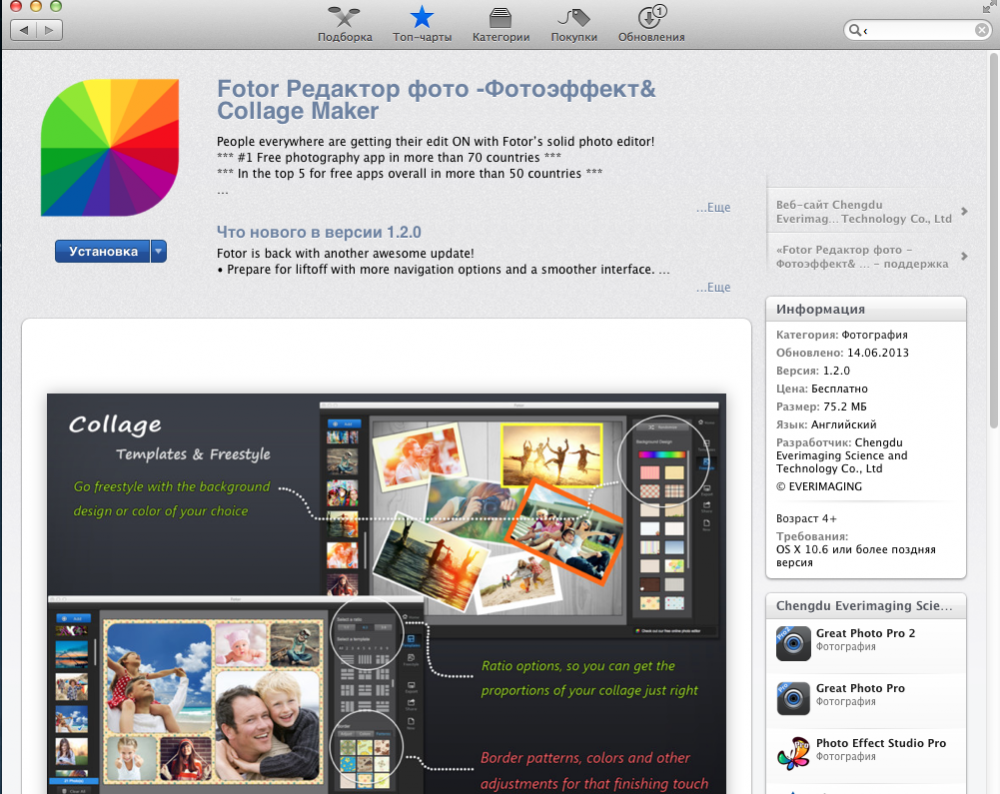This screenshot has width=1000, height=794.
Task: Open Обновления tab with badge
Action: [x=651, y=24]
